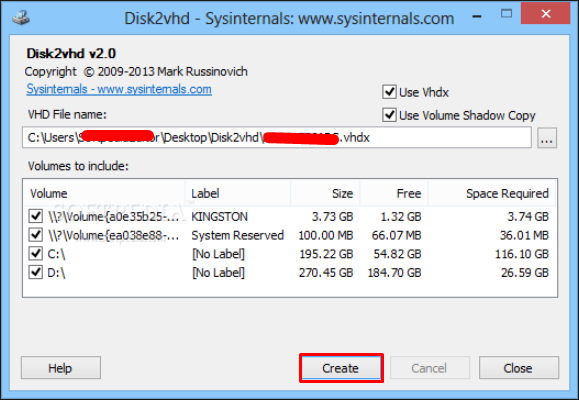Toggle the Use Vhdx checkbox
Image resolution: width=579 pixels, height=400 pixels.
[x=389, y=92]
